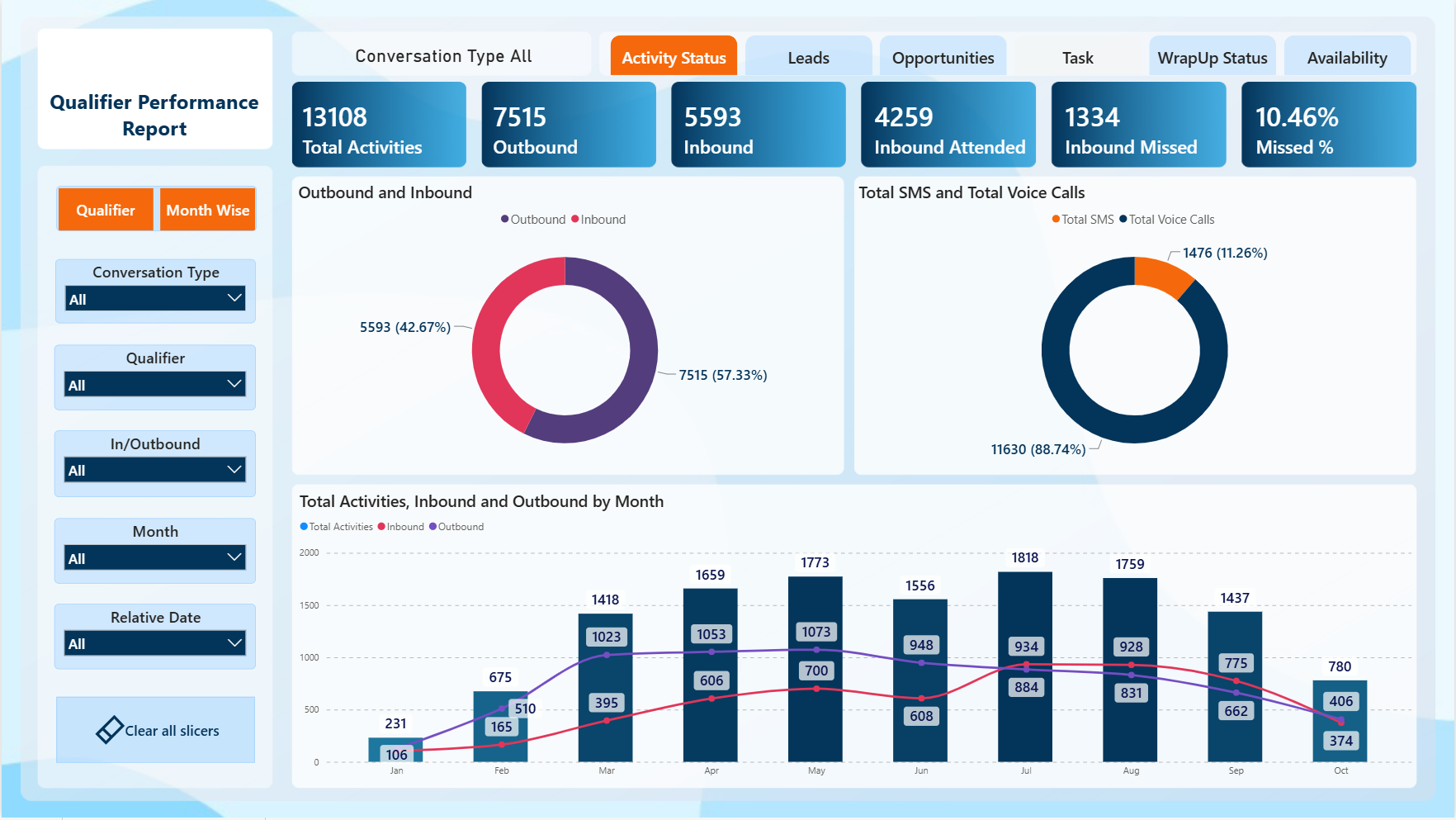Switch to Qualifier view button
Viewport: 1456px width, 820px height.
(x=106, y=210)
